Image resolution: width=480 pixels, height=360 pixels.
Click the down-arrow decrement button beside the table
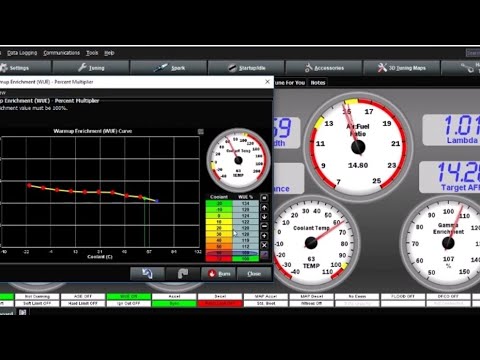click(264, 217)
